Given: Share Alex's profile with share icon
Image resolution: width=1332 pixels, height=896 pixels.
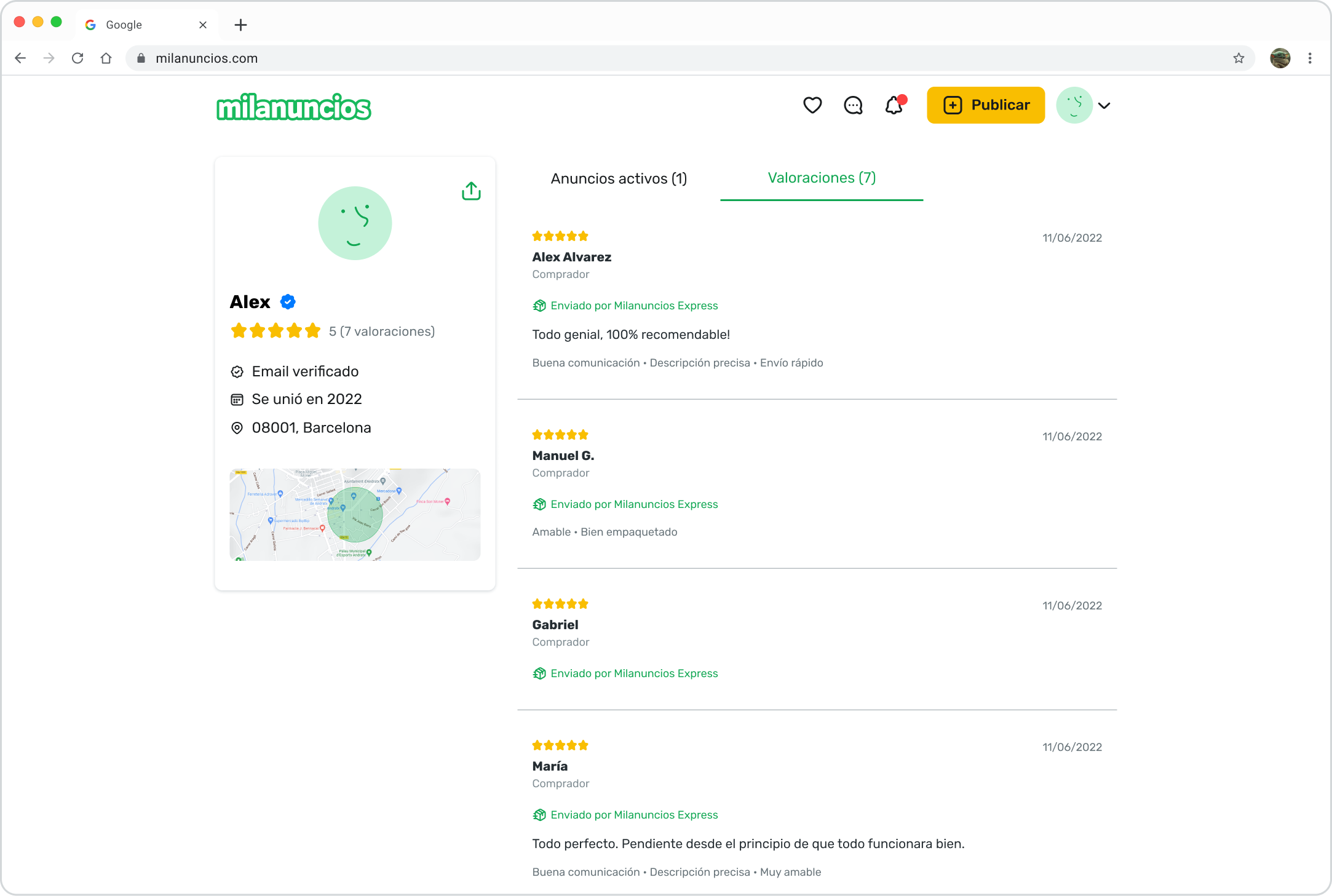Looking at the screenshot, I should (x=471, y=191).
